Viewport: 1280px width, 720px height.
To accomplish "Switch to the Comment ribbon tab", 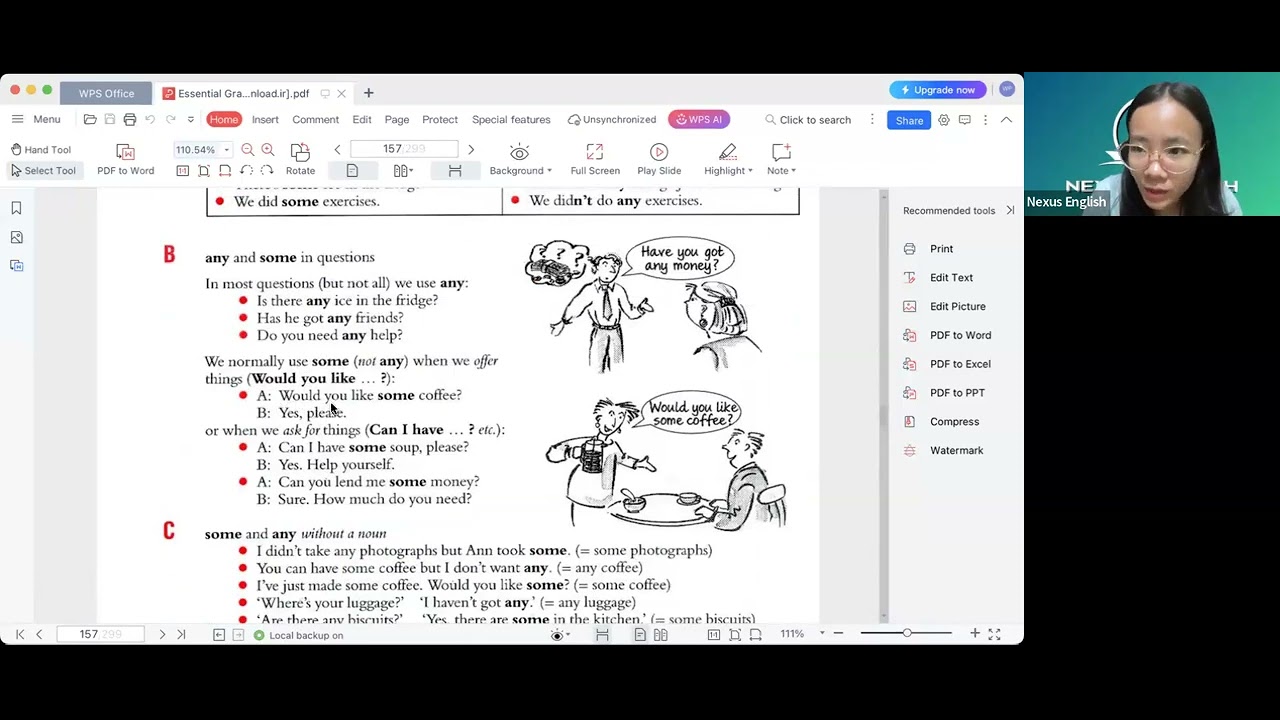I will (x=315, y=120).
